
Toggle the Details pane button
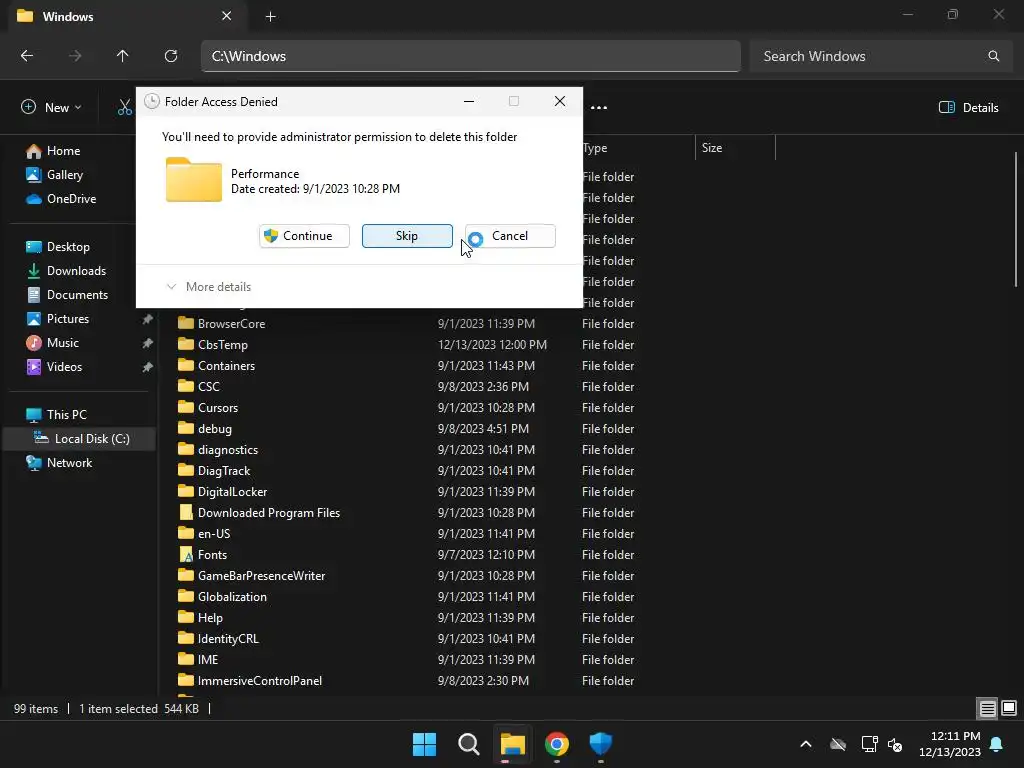pyautogui.click(x=968, y=108)
